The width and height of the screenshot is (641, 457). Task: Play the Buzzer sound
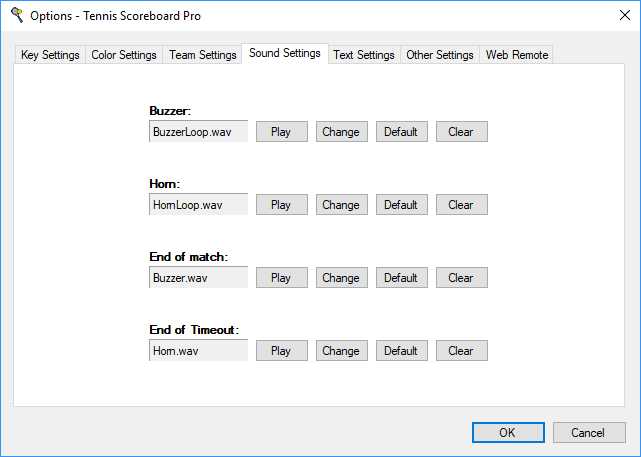click(281, 132)
